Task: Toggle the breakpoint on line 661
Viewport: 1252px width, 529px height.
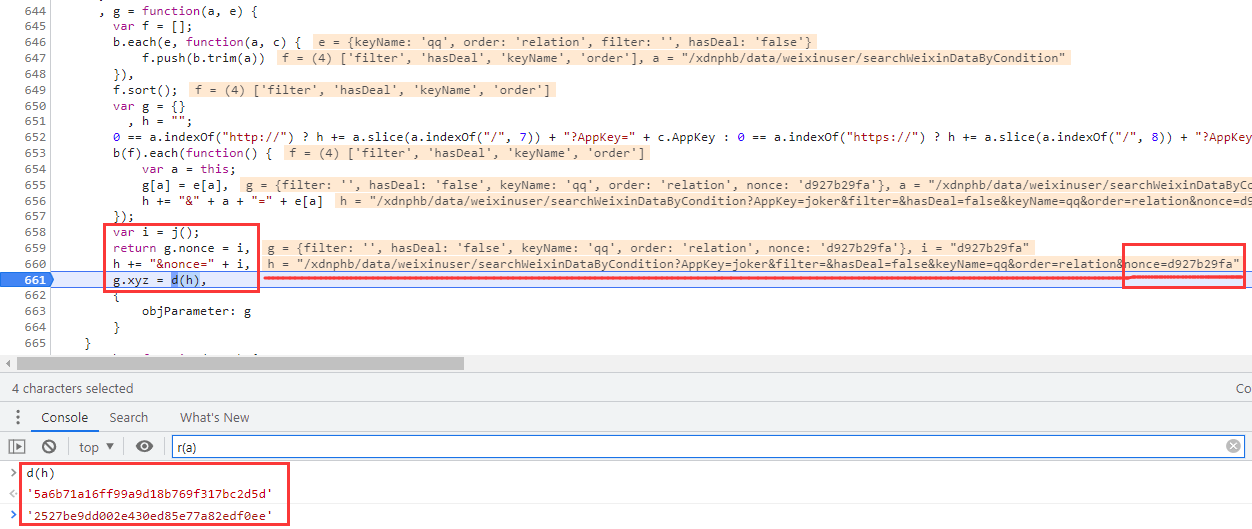Action: (x=36, y=280)
